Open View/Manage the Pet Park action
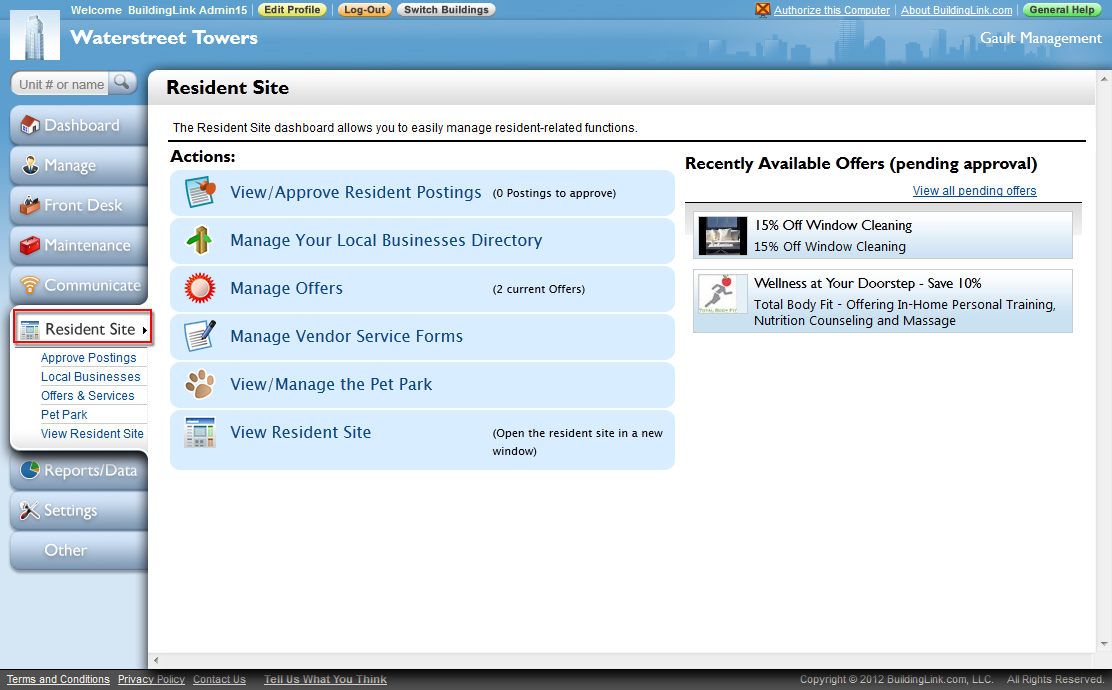1112x690 pixels. coord(331,384)
